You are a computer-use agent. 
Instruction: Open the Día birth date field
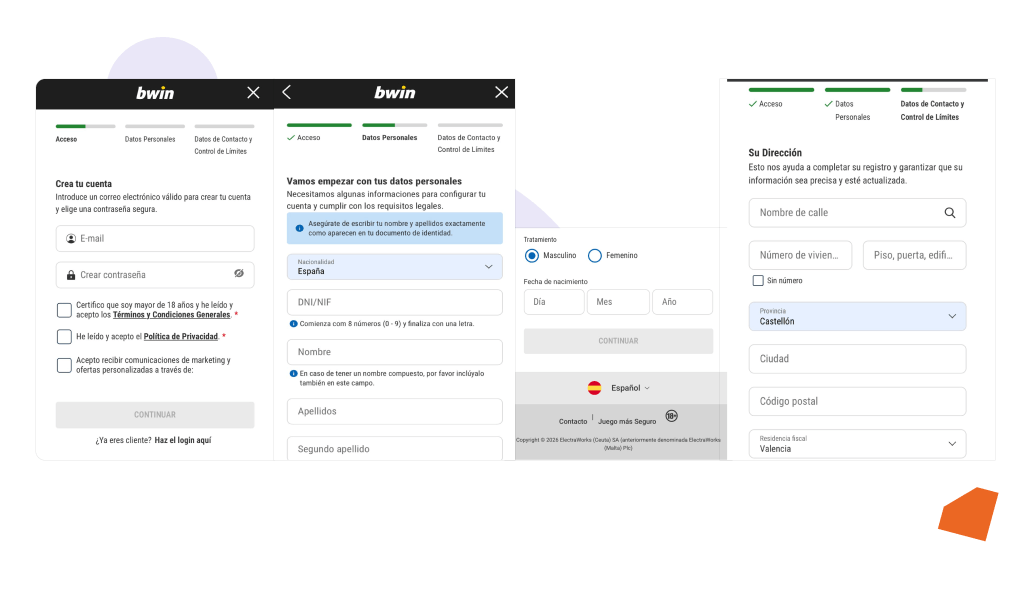554,302
